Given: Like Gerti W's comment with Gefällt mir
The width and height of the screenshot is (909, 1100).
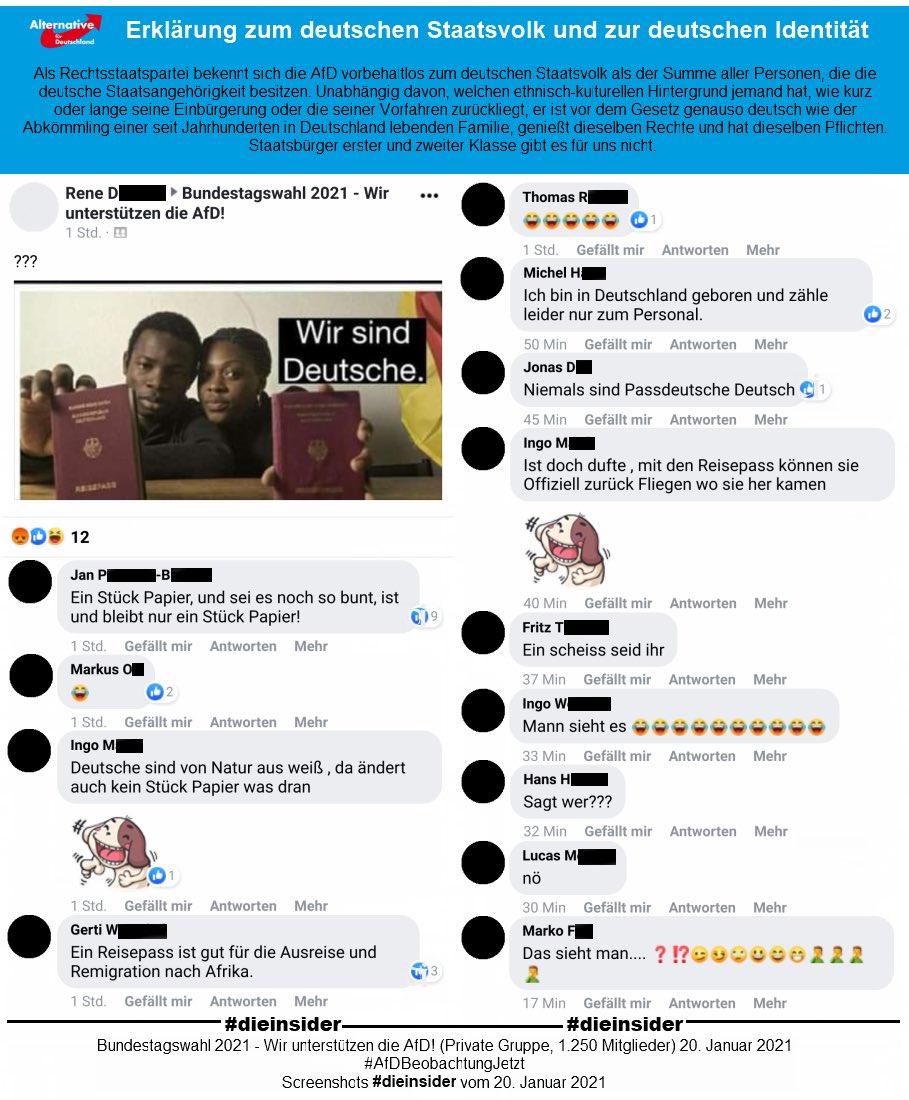Looking at the screenshot, I should [158, 1001].
